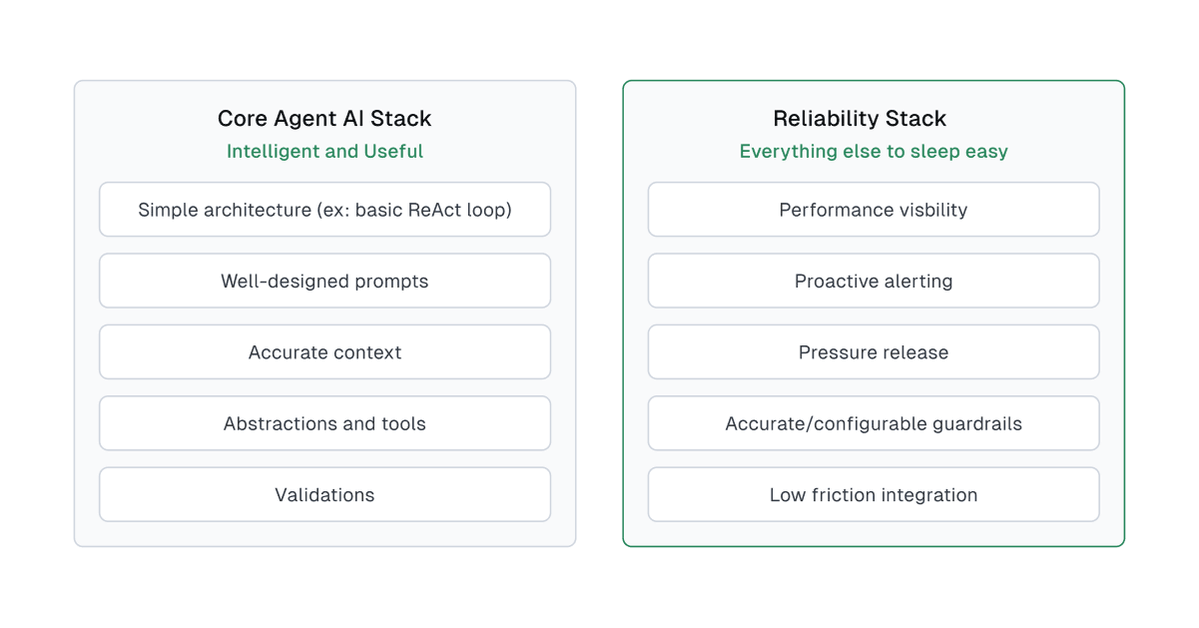Click the white gap between both stack panels

click(x=599, y=313)
